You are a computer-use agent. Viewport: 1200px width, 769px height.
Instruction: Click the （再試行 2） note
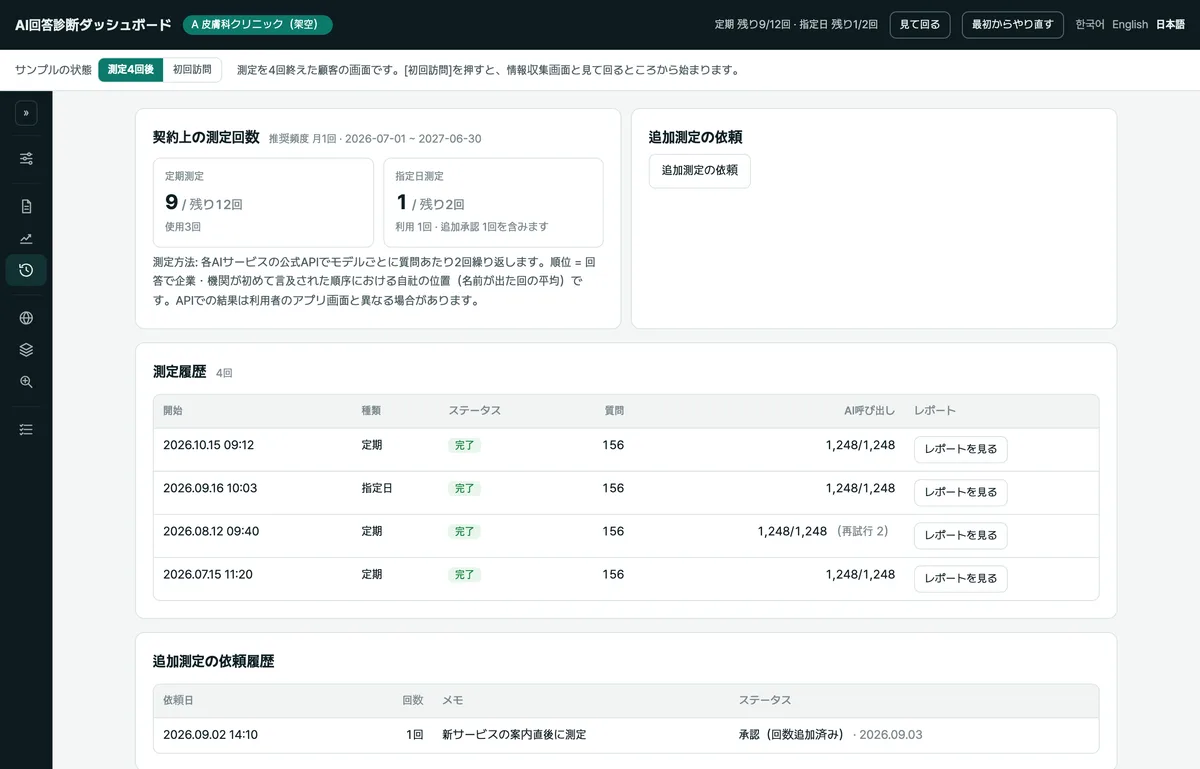click(863, 532)
